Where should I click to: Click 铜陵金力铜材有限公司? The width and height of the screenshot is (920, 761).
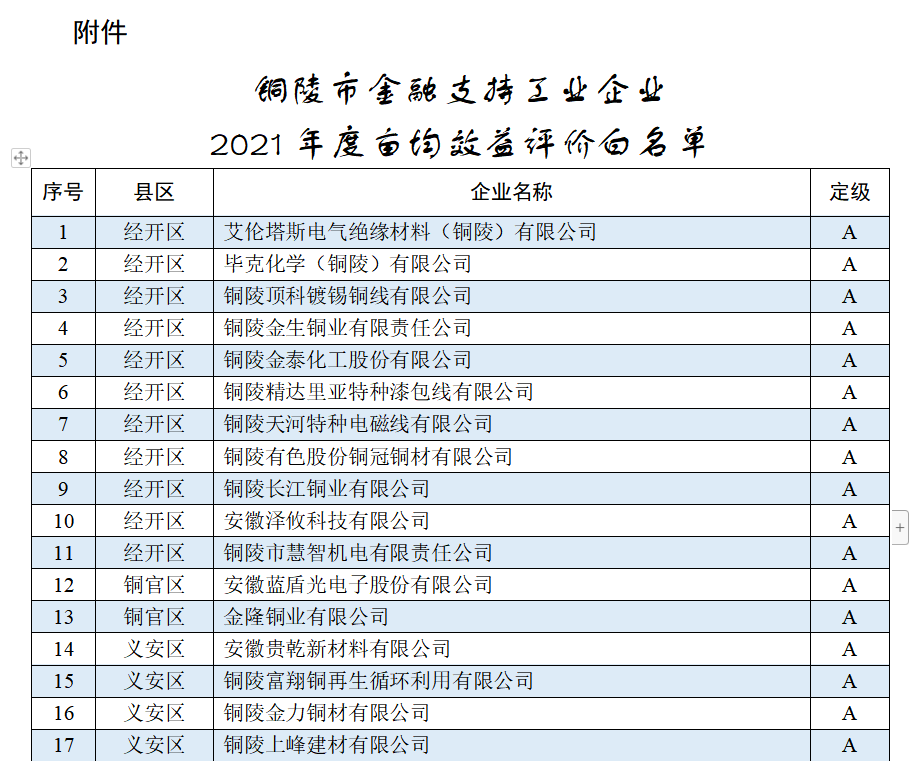(x=326, y=713)
